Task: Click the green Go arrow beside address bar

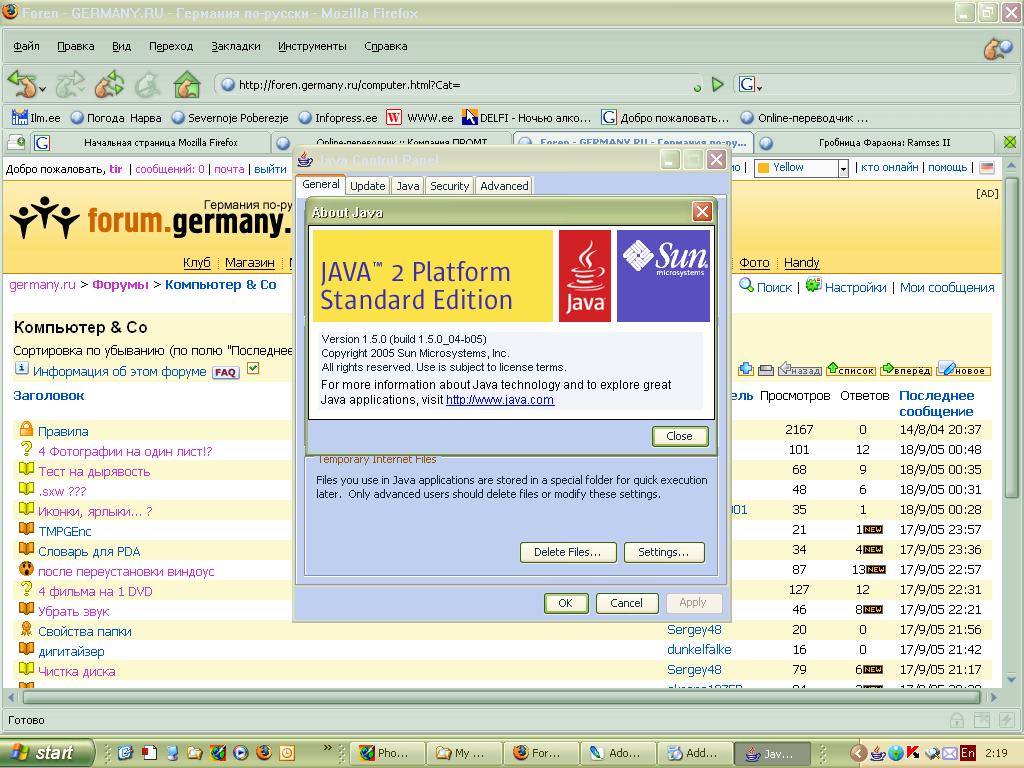Action: (718, 85)
